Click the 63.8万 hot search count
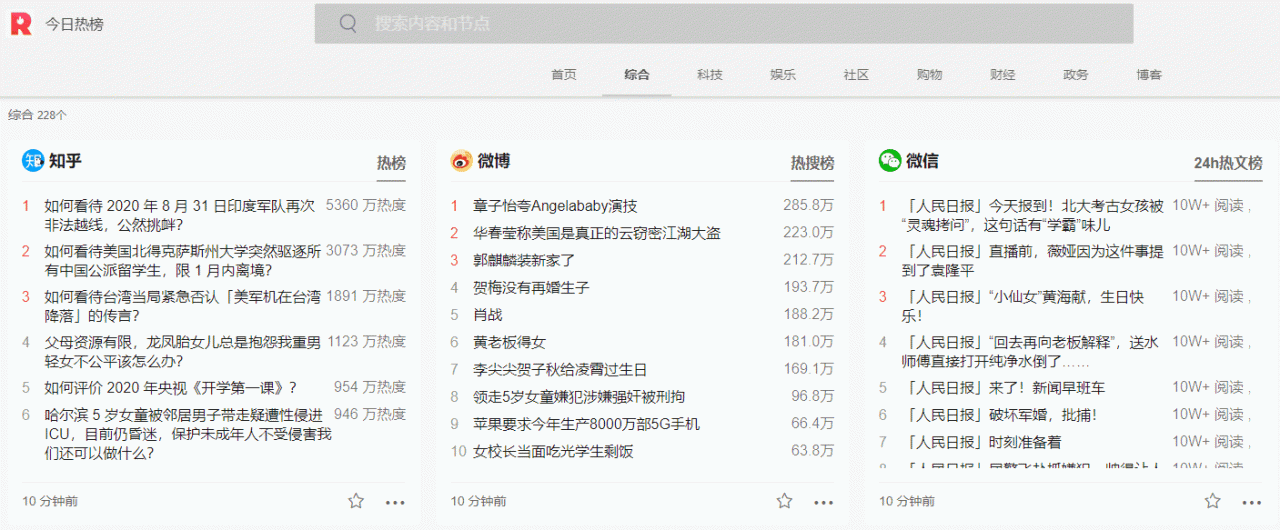Screen dimensions: 1280x530 813,451
